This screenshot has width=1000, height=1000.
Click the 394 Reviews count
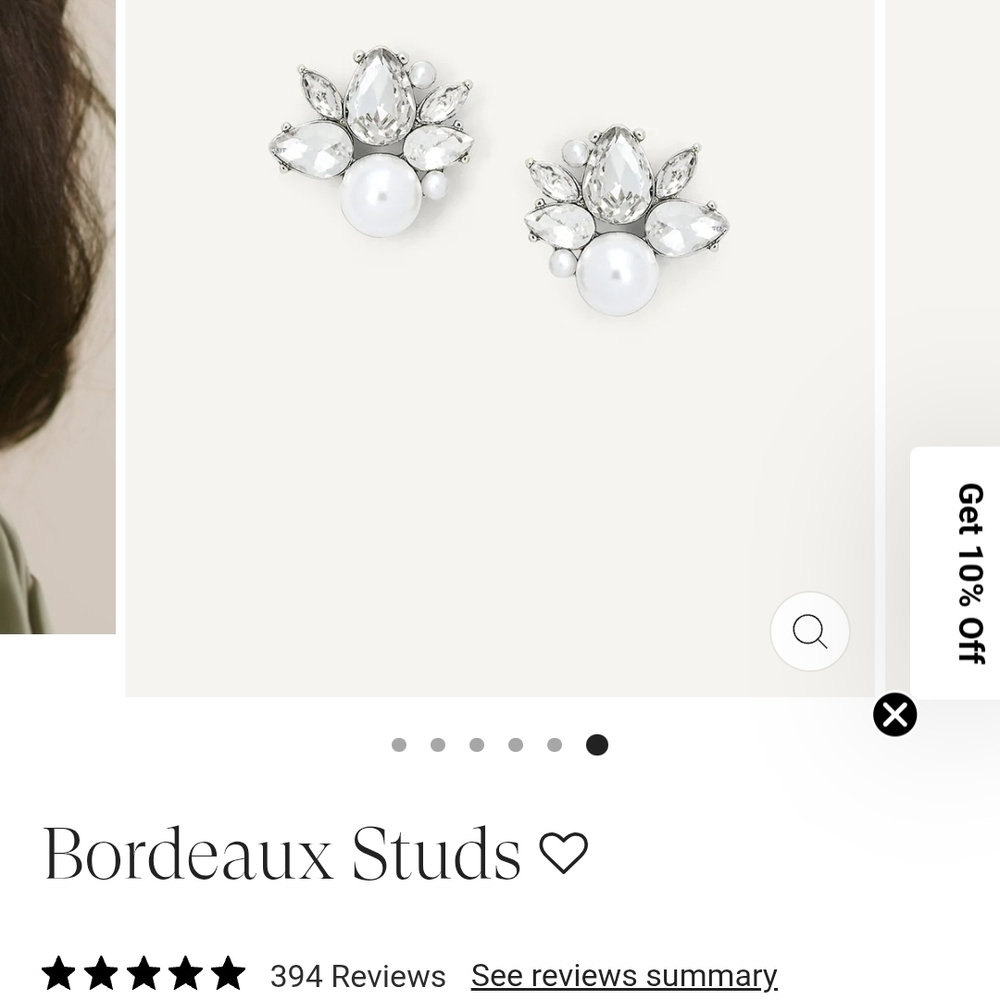[358, 975]
